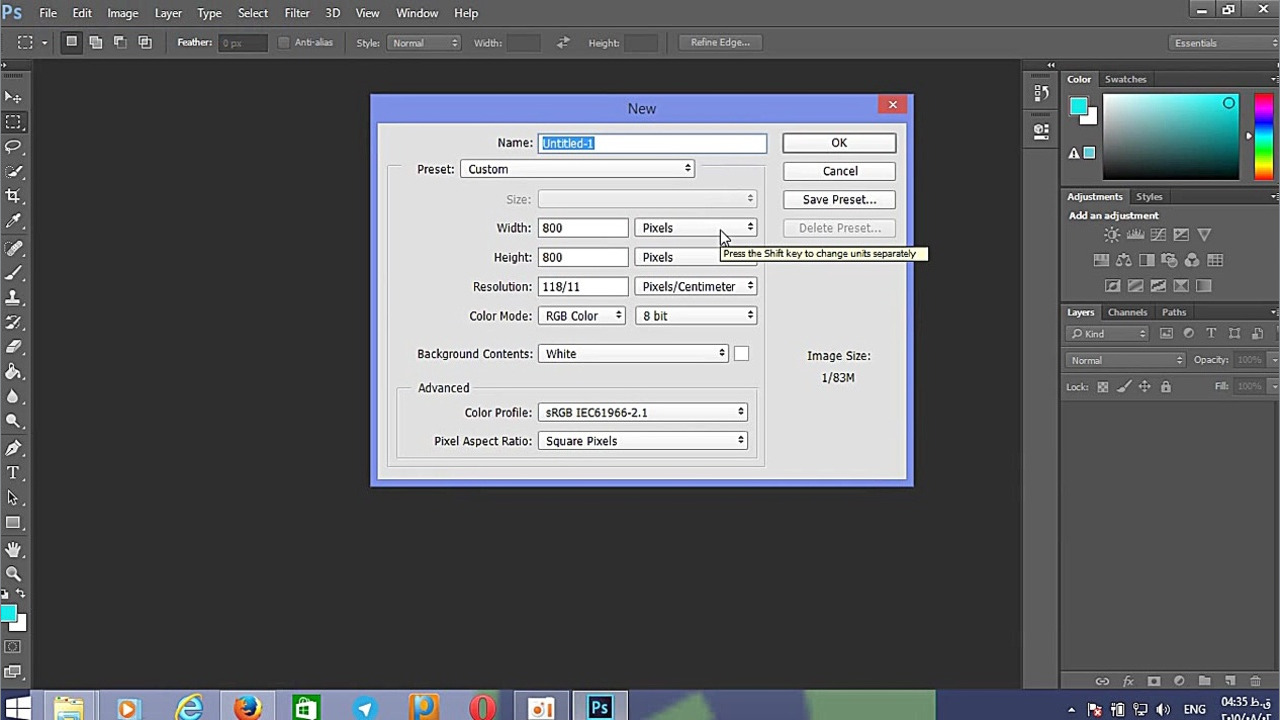The height and width of the screenshot is (720, 1280).
Task: Switch to the Swatches tab
Action: pyautogui.click(x=1125, y=79)
